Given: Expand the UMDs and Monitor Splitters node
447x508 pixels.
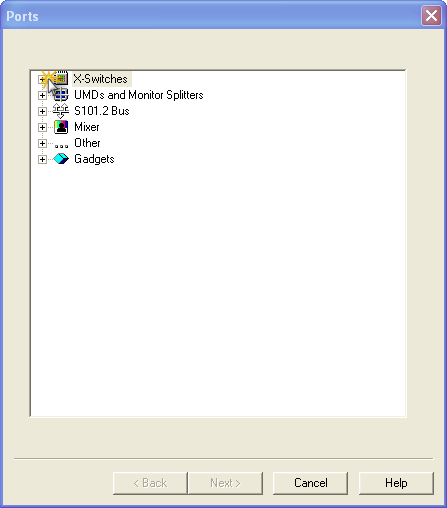Looking at the screenshot, I should 42,95.
